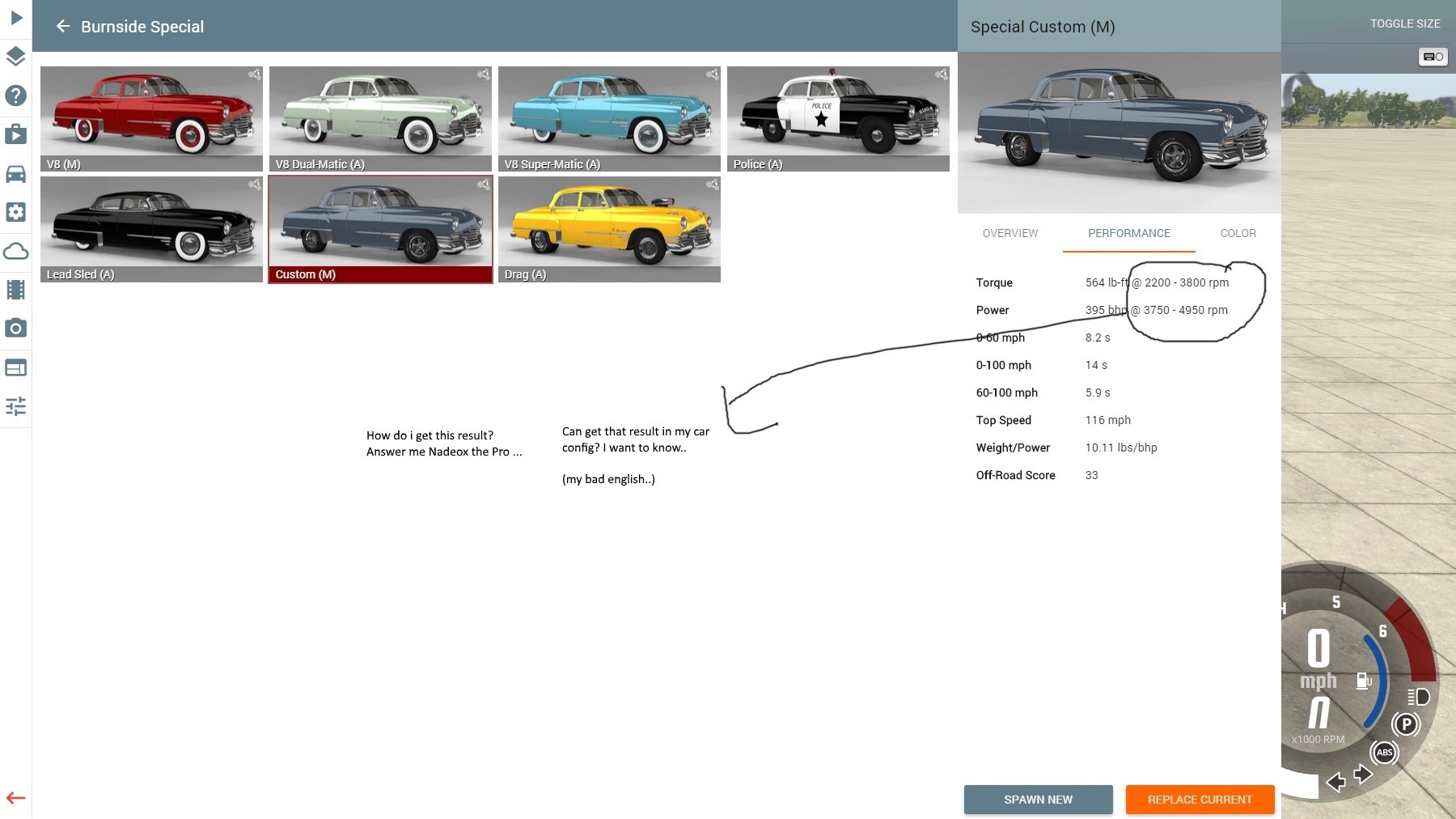The image size is (1456, 819).
Task: Open the UI apps layout icon
Action: [15, 367]
